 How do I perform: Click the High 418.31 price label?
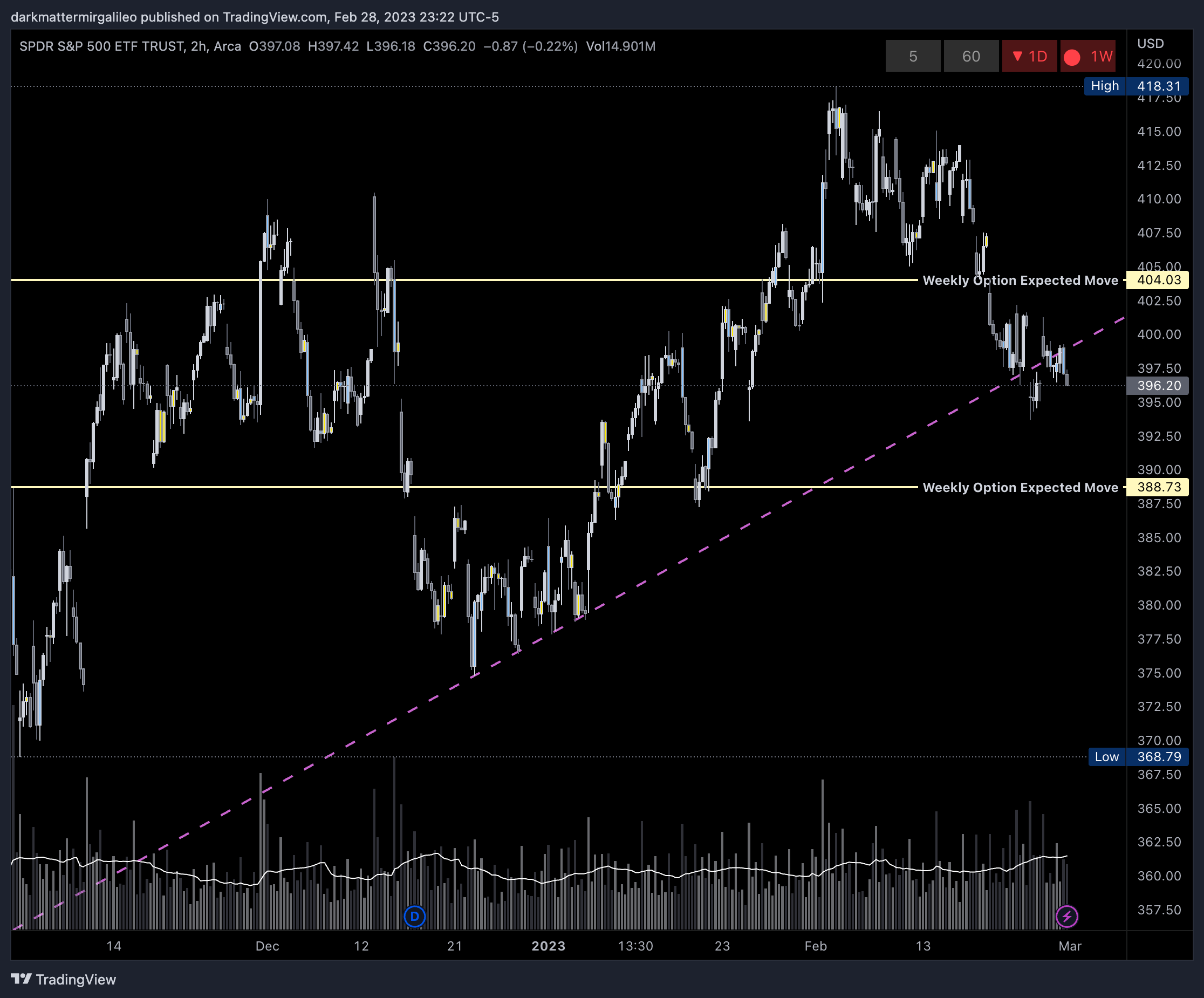[x=1137, y=86]
